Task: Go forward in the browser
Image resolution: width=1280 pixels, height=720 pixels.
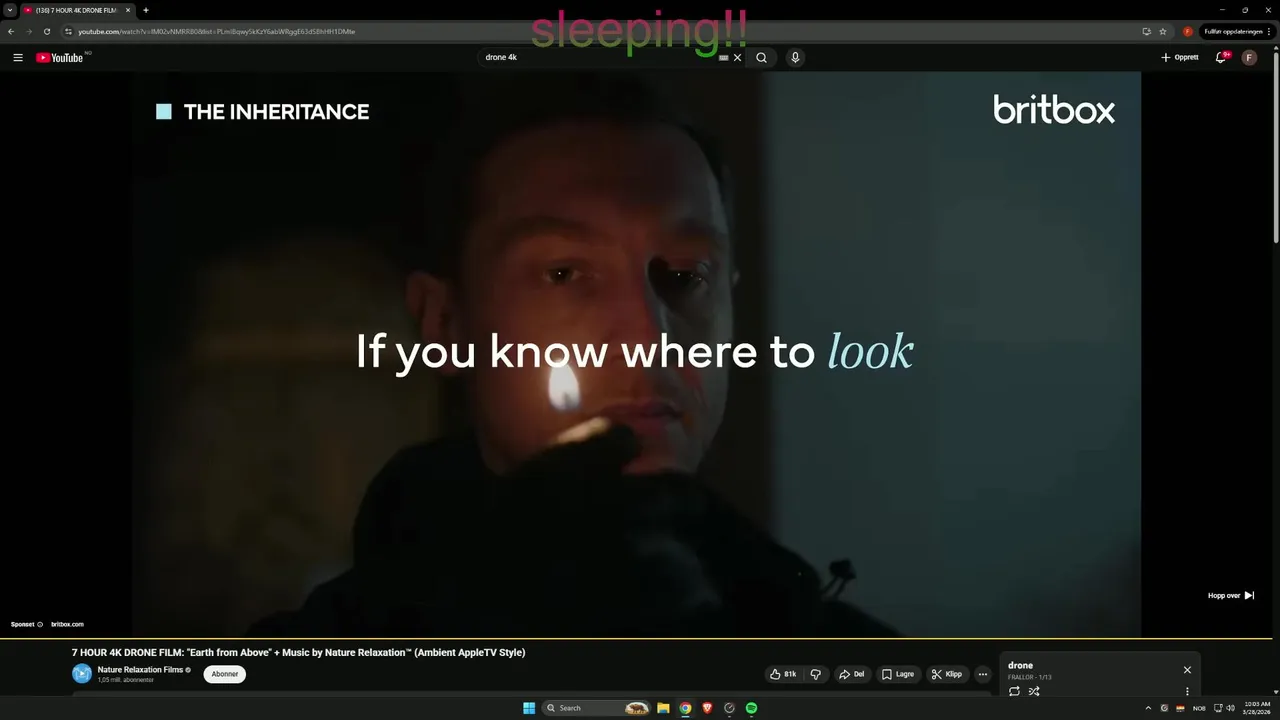Action: pyautogui.click(x=28, y=31)
